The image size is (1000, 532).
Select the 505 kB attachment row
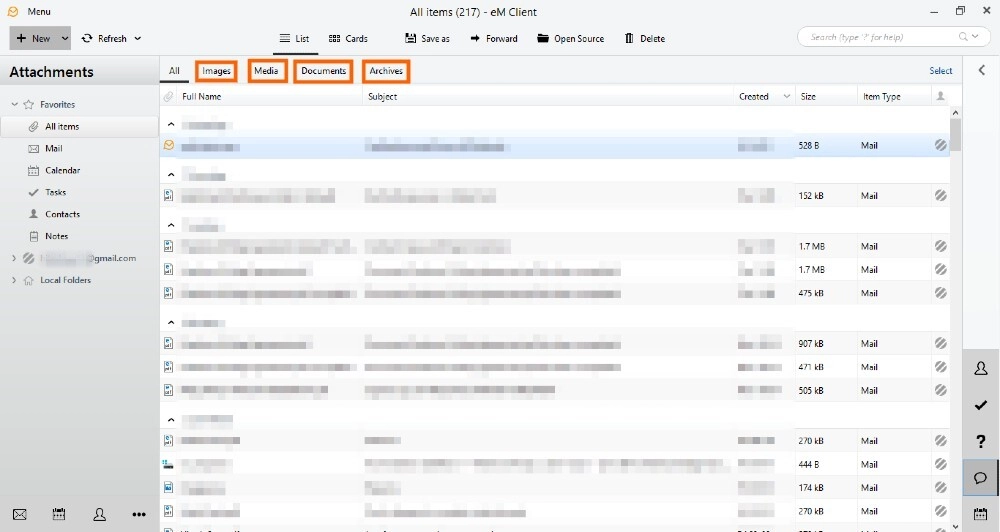[555, 390]
